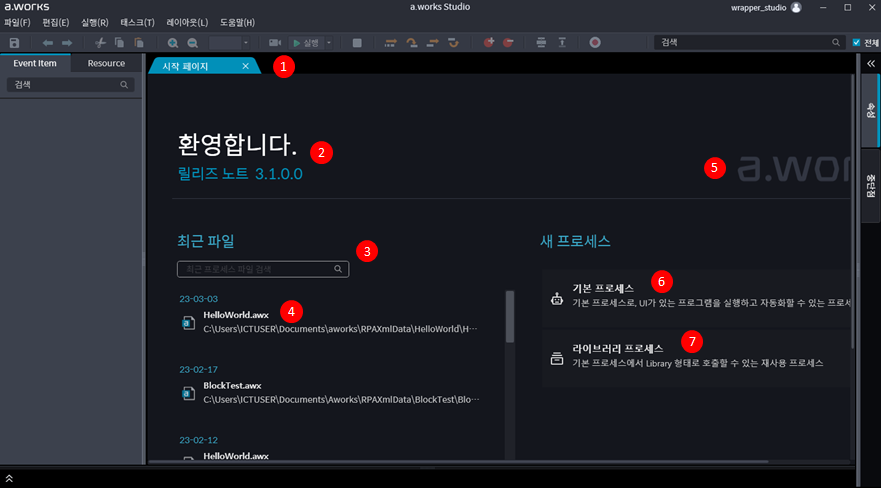Click the 23-02-12 date label
This screenshot has height=488, width=881.
pyautogui.click(x=198, y=440)
